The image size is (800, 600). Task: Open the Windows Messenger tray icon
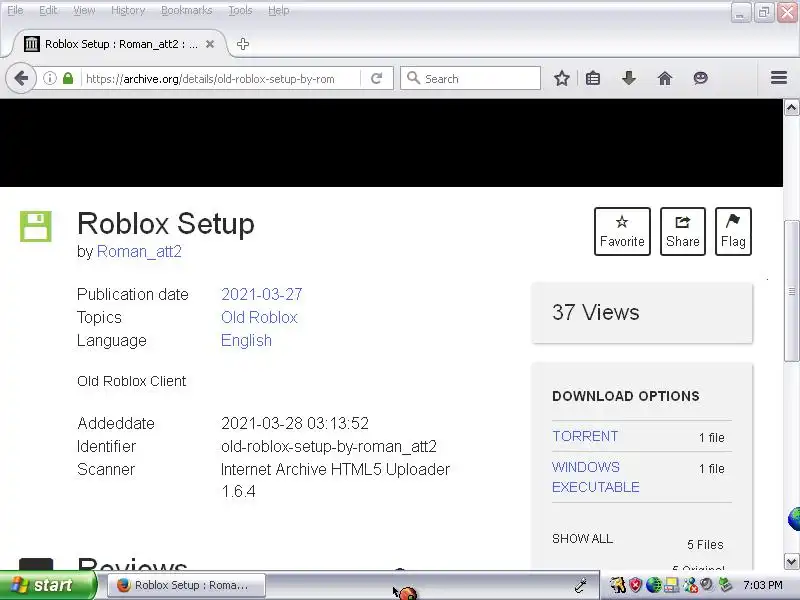pos(690,585)
